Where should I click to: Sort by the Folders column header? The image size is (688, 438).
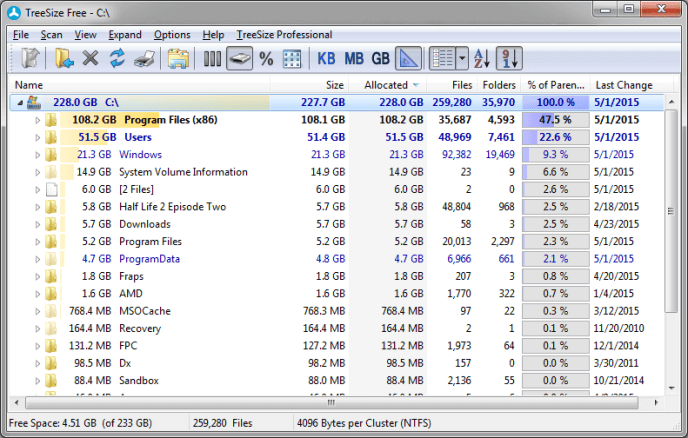click(x=498, y=85)
